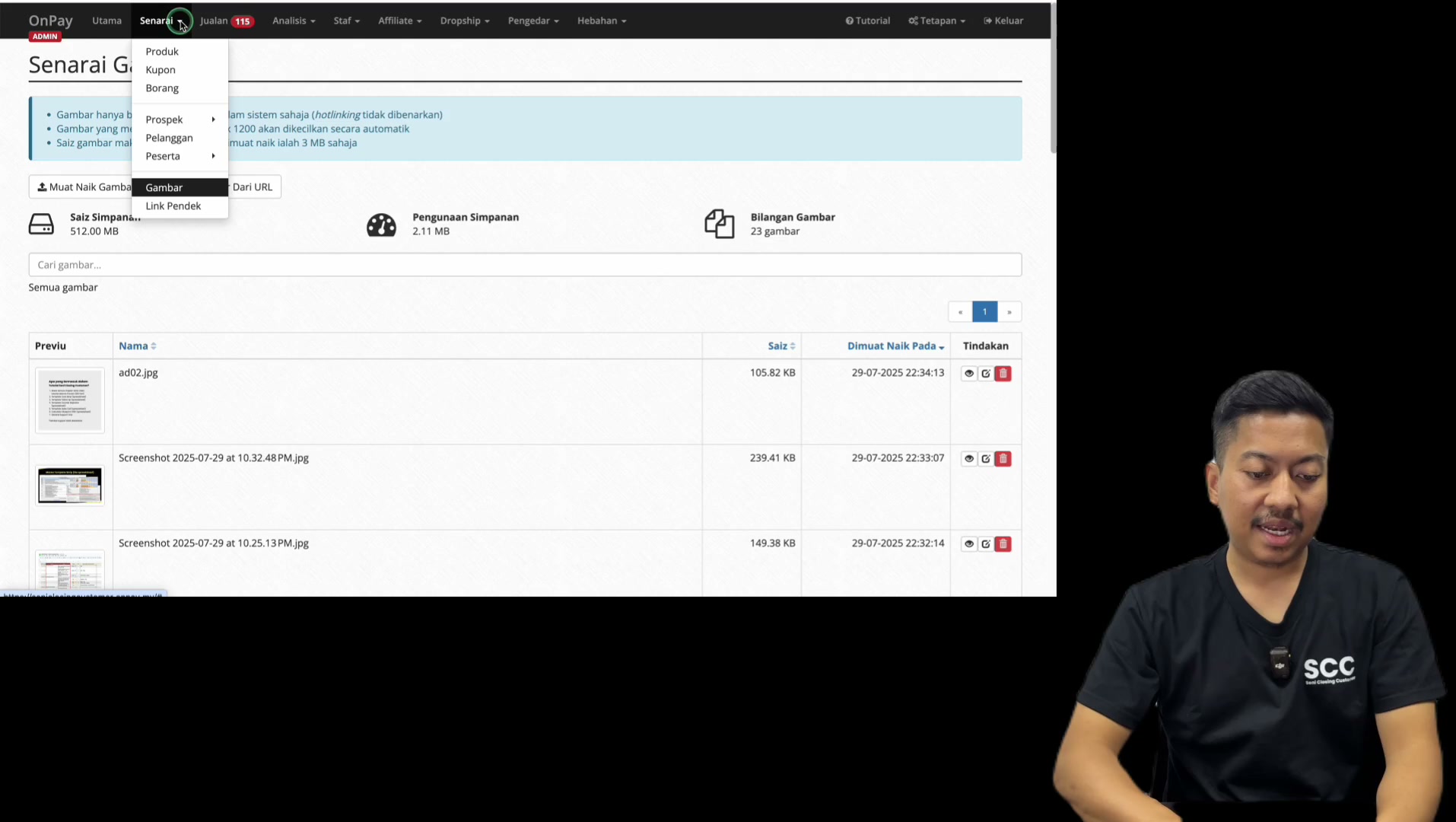Screen dimensions: 1456x822
Task: Choose Link Pendek menu entry
Action: 180,206
